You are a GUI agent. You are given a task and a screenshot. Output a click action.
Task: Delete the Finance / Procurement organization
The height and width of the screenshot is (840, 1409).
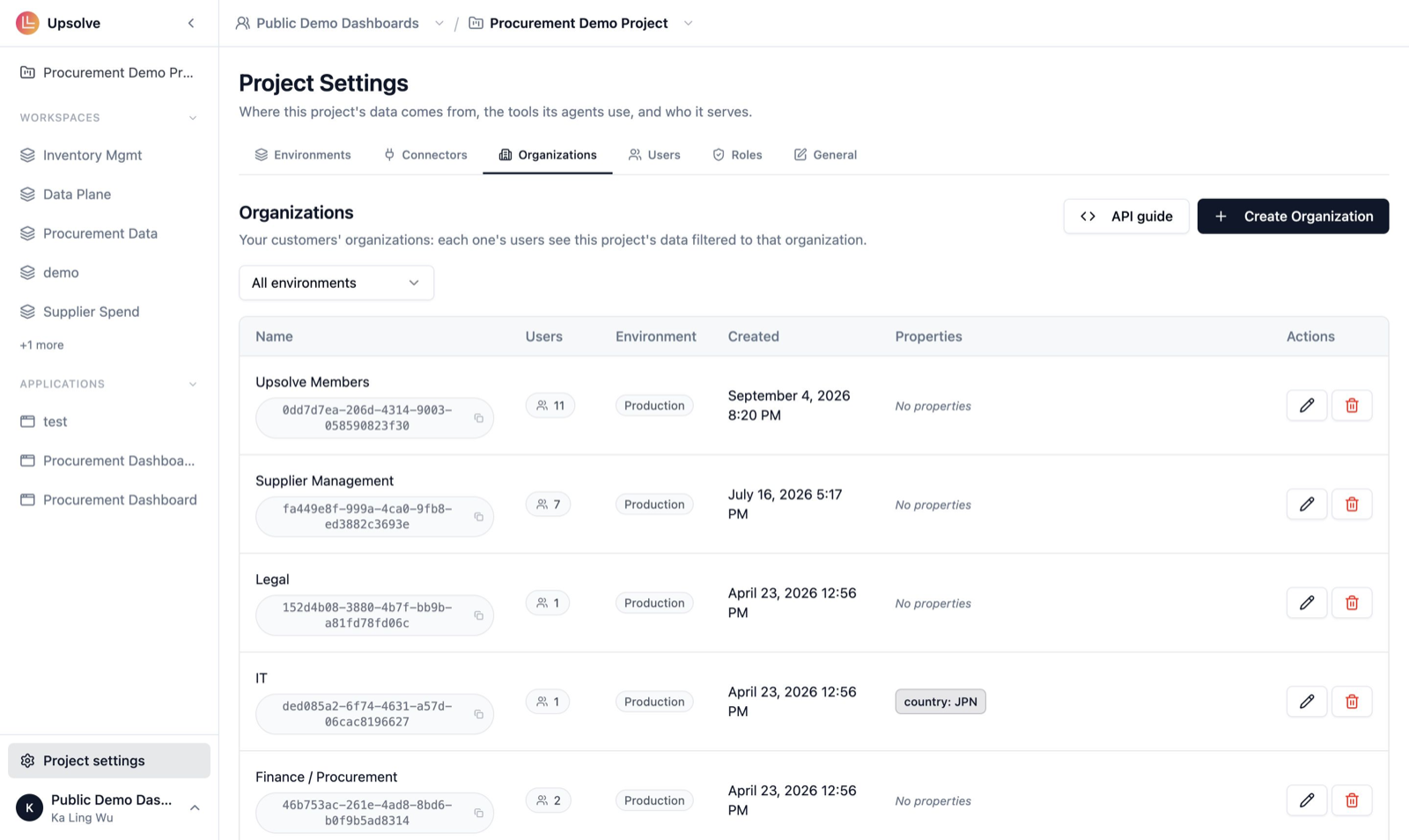[x=1352, y=799]
